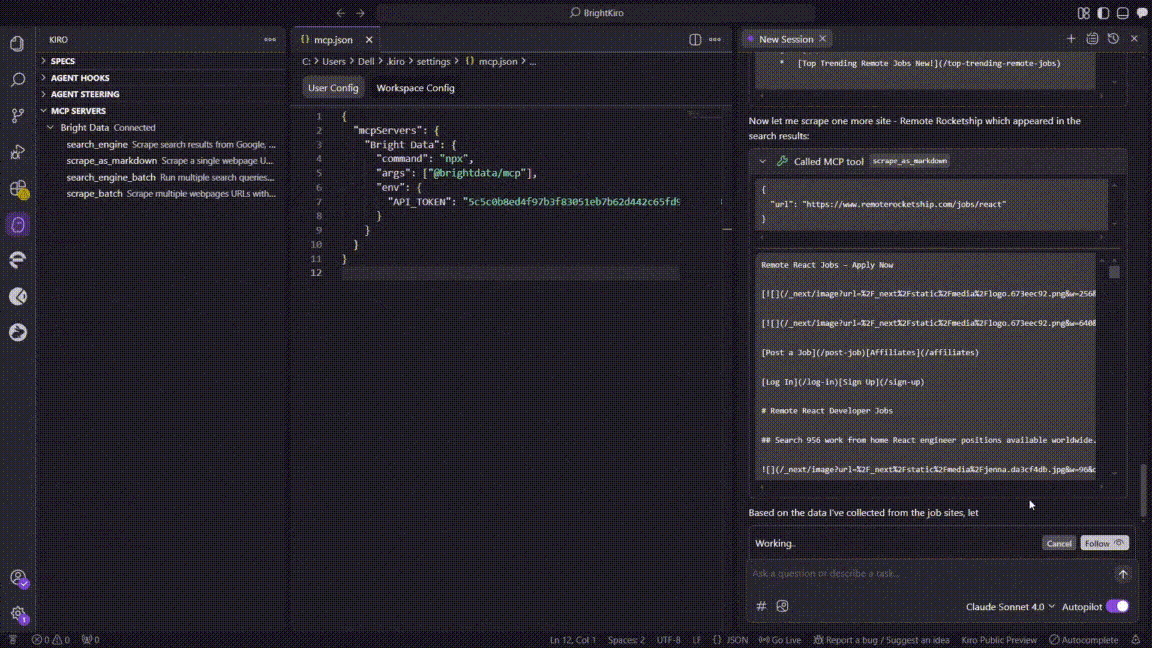Viewport: 1152px width, 648px height.
Task: Click the send arrow in chat input
Action: [1123, 574]
